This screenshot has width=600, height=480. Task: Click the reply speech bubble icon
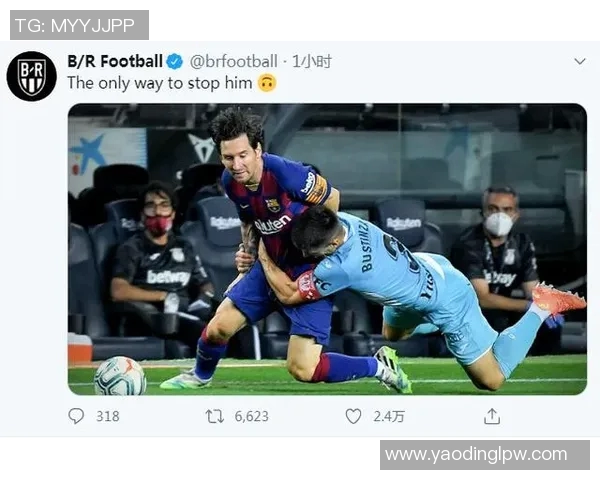coord(76,416)
